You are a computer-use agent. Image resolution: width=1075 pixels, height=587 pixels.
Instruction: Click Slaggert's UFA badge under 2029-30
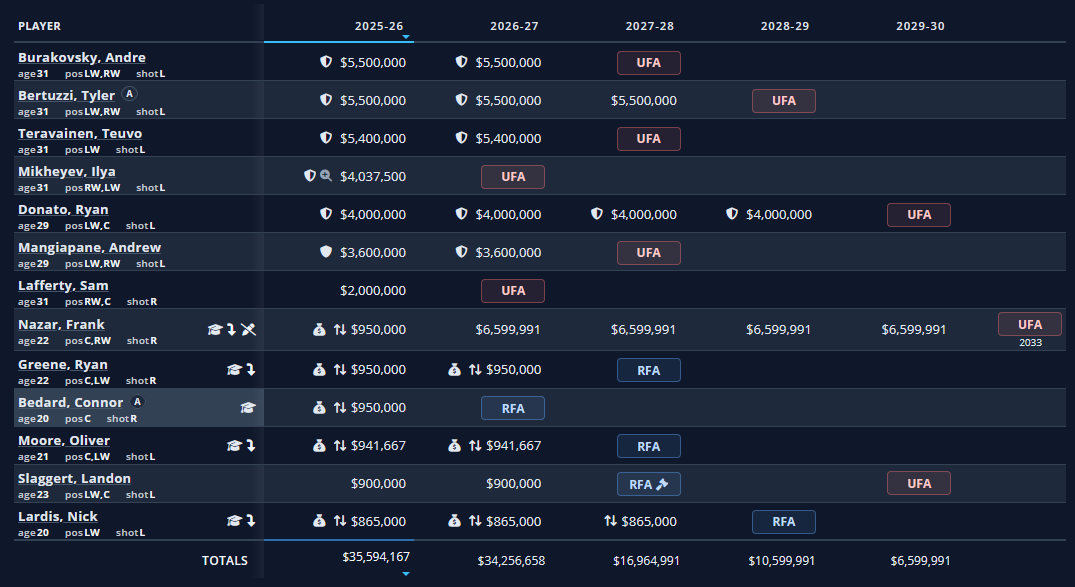point(919,483)
